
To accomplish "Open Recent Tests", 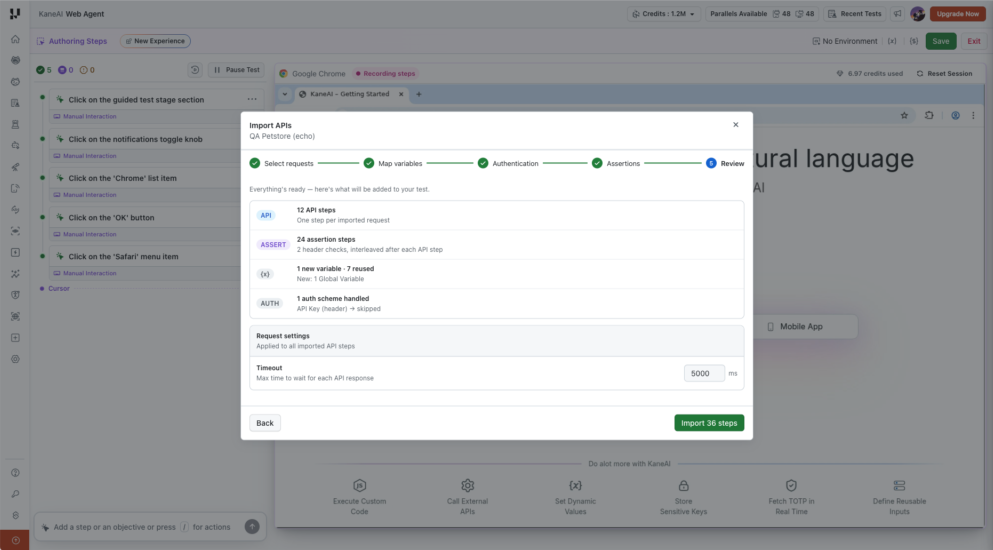I will tap(854, 14).
